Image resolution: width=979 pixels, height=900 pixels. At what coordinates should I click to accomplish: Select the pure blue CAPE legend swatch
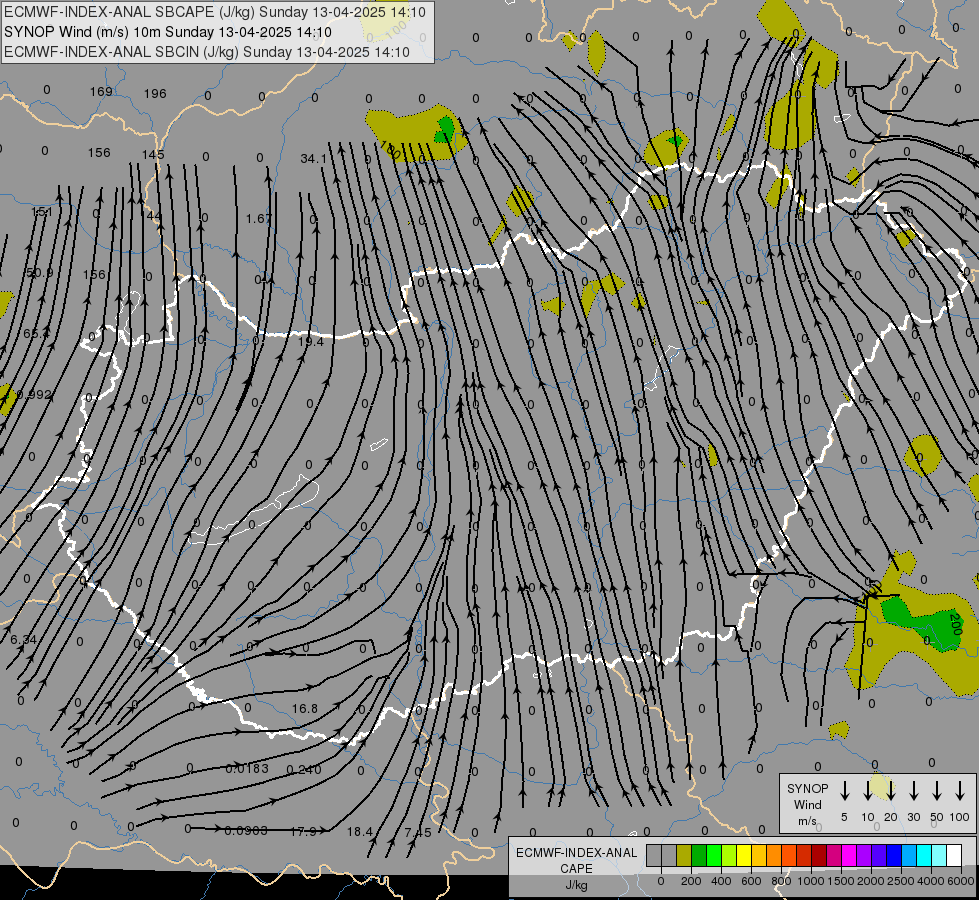point(893,856)
